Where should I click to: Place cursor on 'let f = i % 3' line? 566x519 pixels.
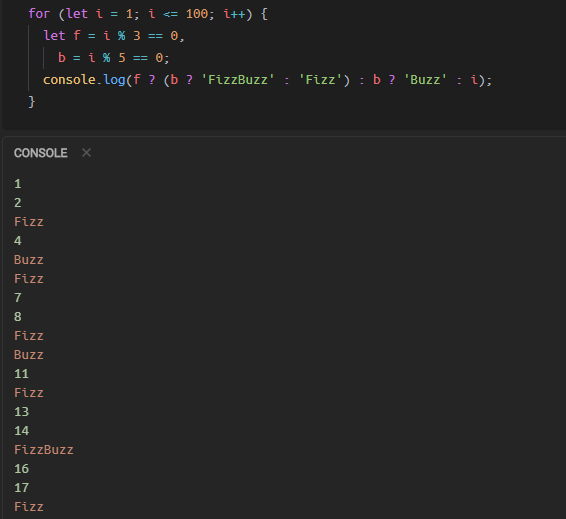(114, 36)
